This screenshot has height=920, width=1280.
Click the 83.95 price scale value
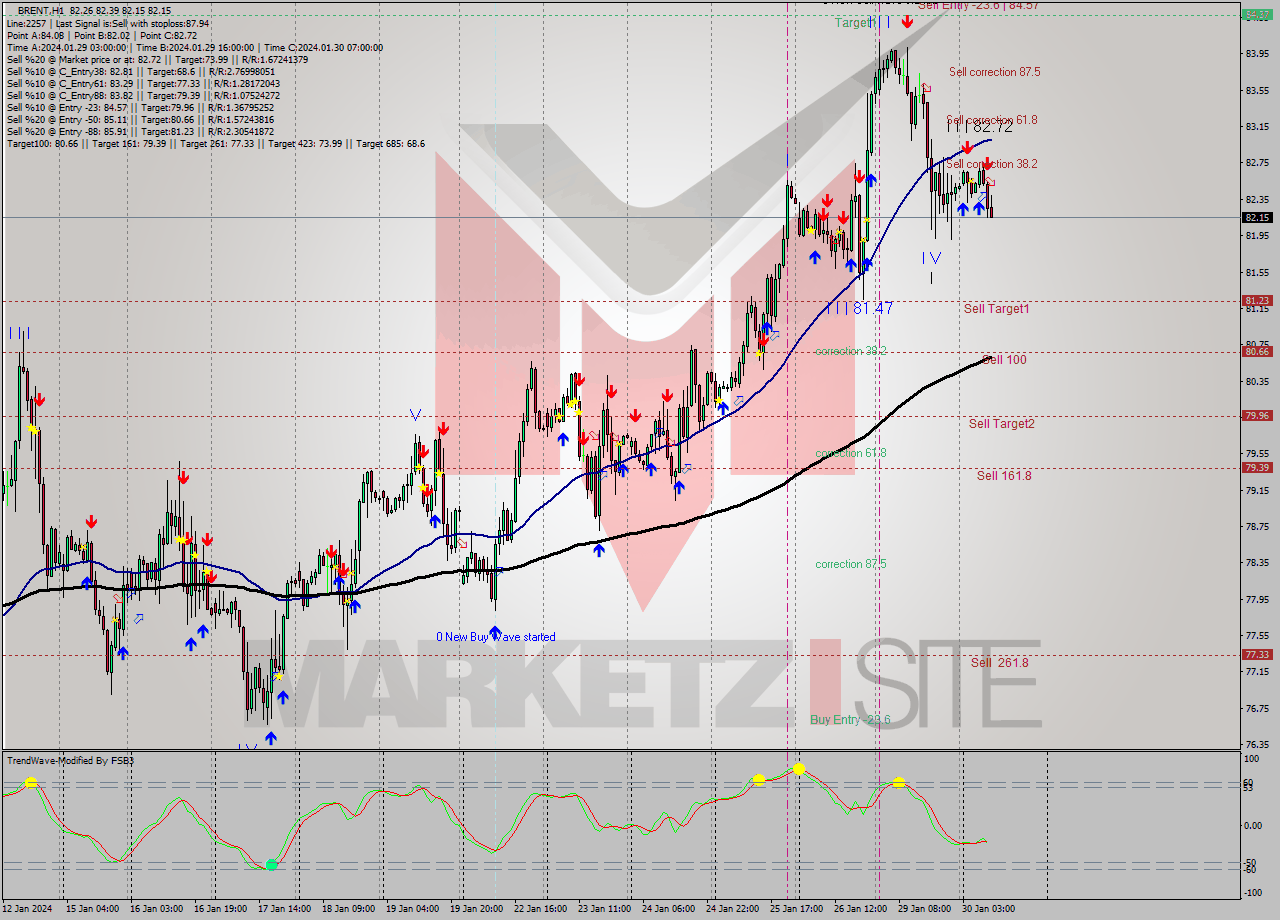pyautogui.click(x=1257, y=53)
